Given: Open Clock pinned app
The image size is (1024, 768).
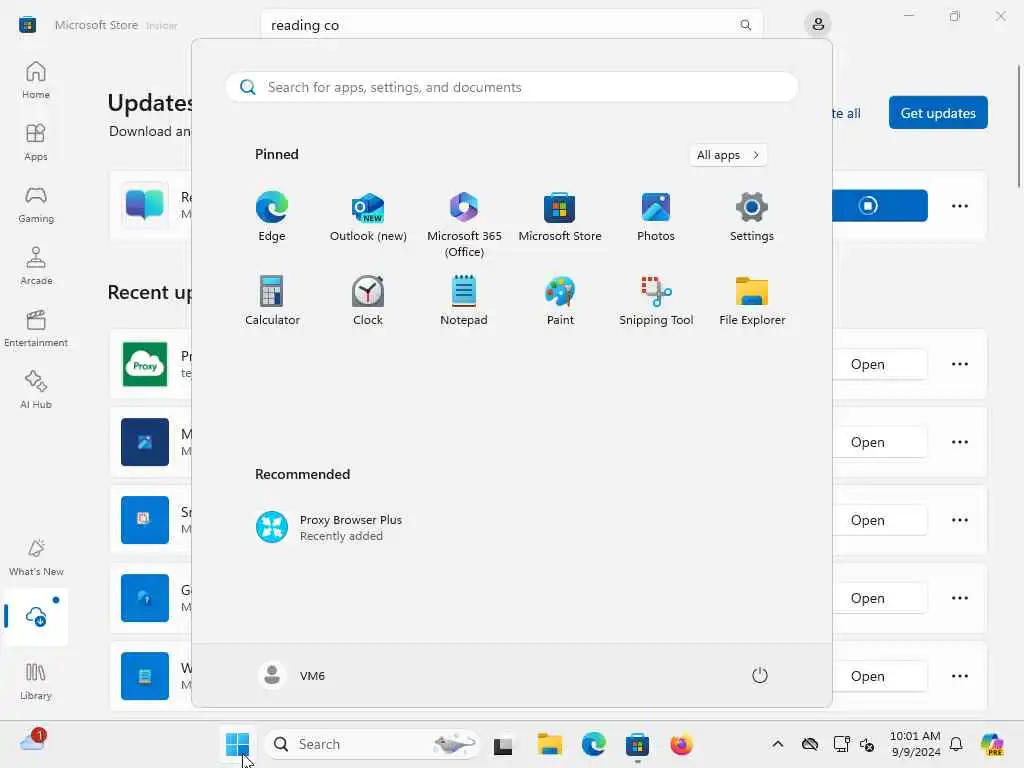Looking at the screenshot, I should click(x=368, y=300).
